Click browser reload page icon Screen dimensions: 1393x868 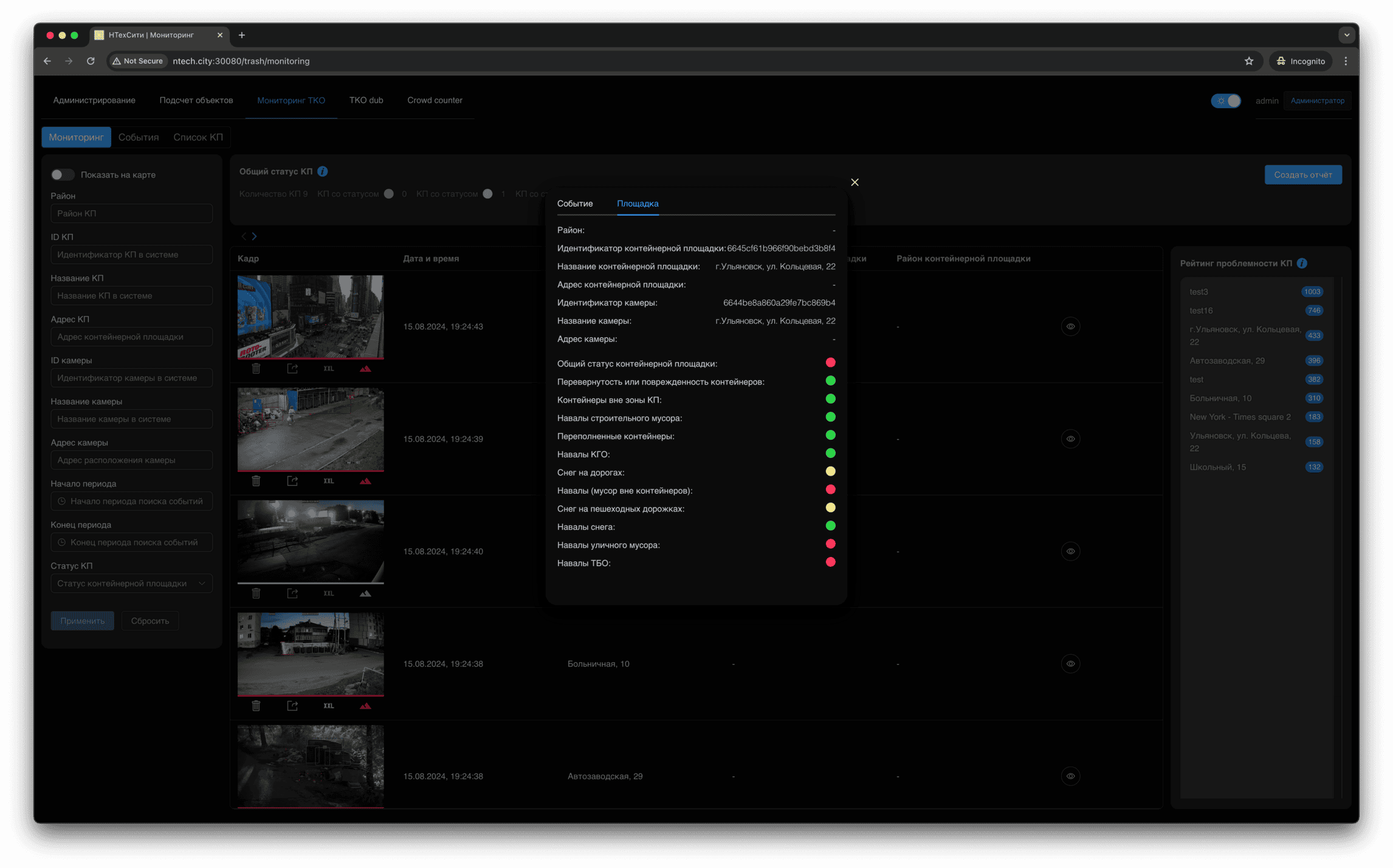coord(91,61)
